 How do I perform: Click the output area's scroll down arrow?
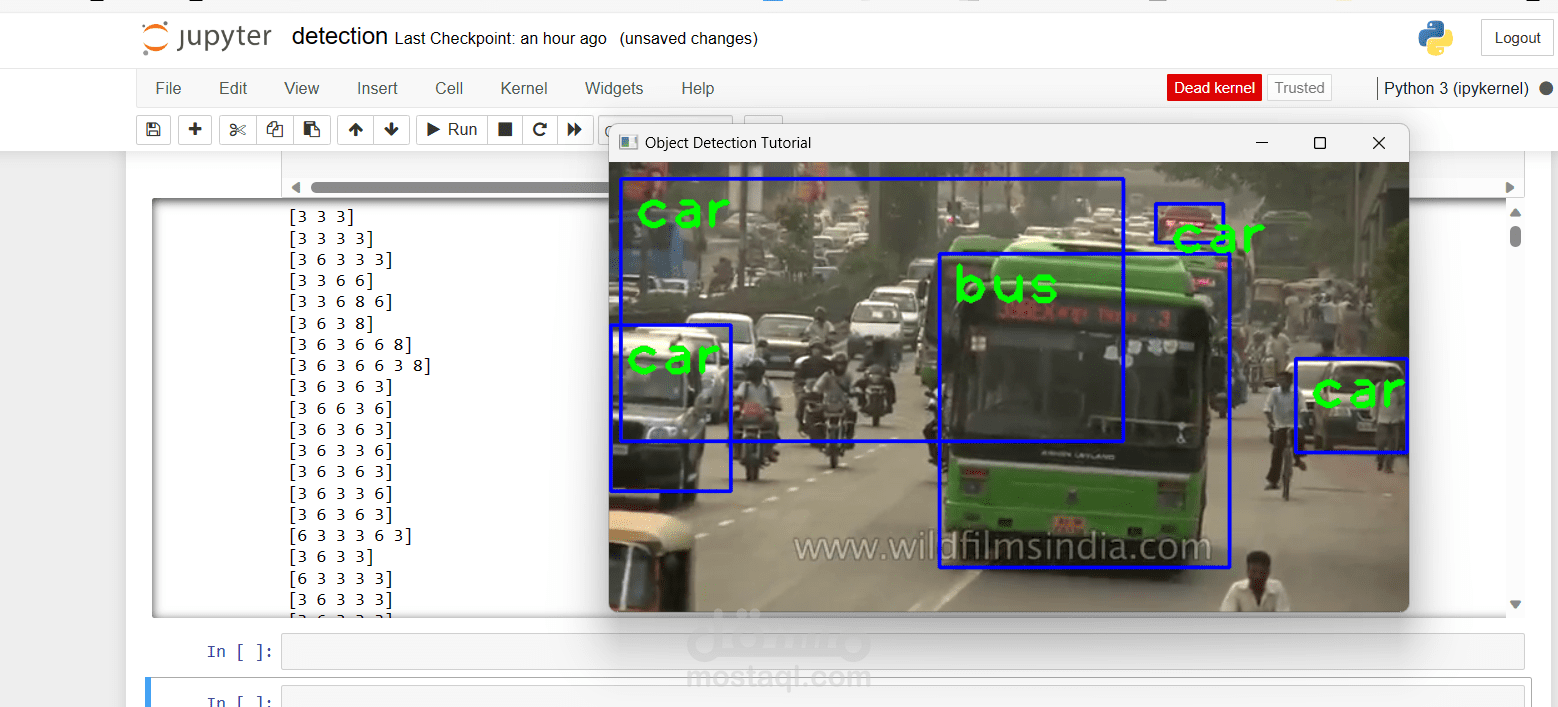(x=1515, y=604)
